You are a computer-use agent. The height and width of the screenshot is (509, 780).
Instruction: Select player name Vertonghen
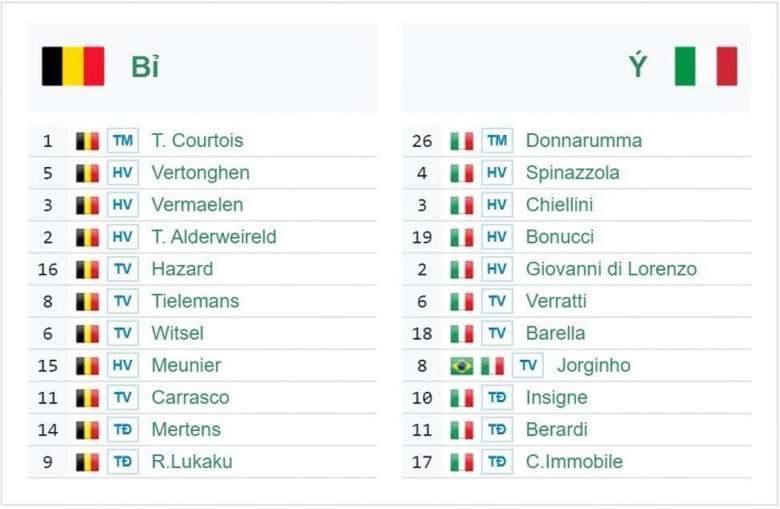[x=200, y=173]
